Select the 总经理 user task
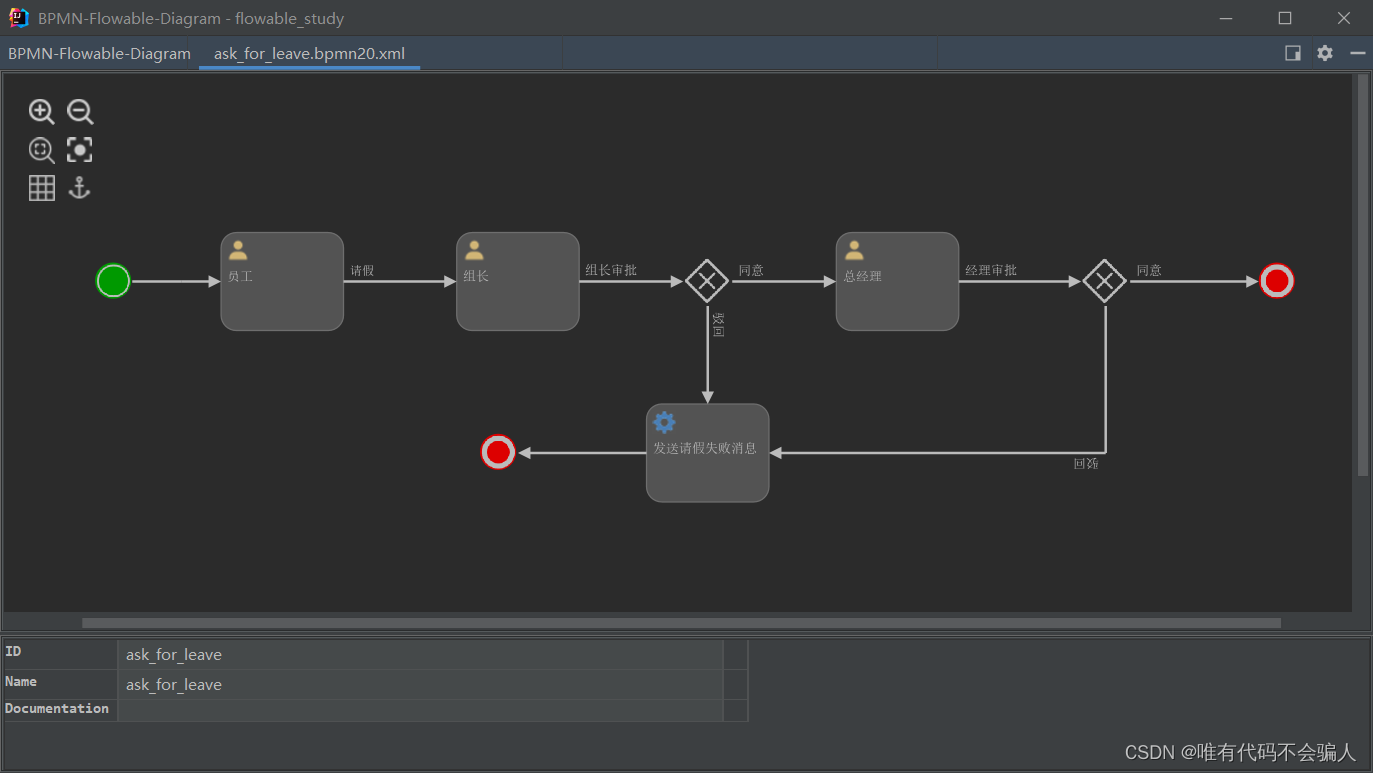 coord(897,281)
